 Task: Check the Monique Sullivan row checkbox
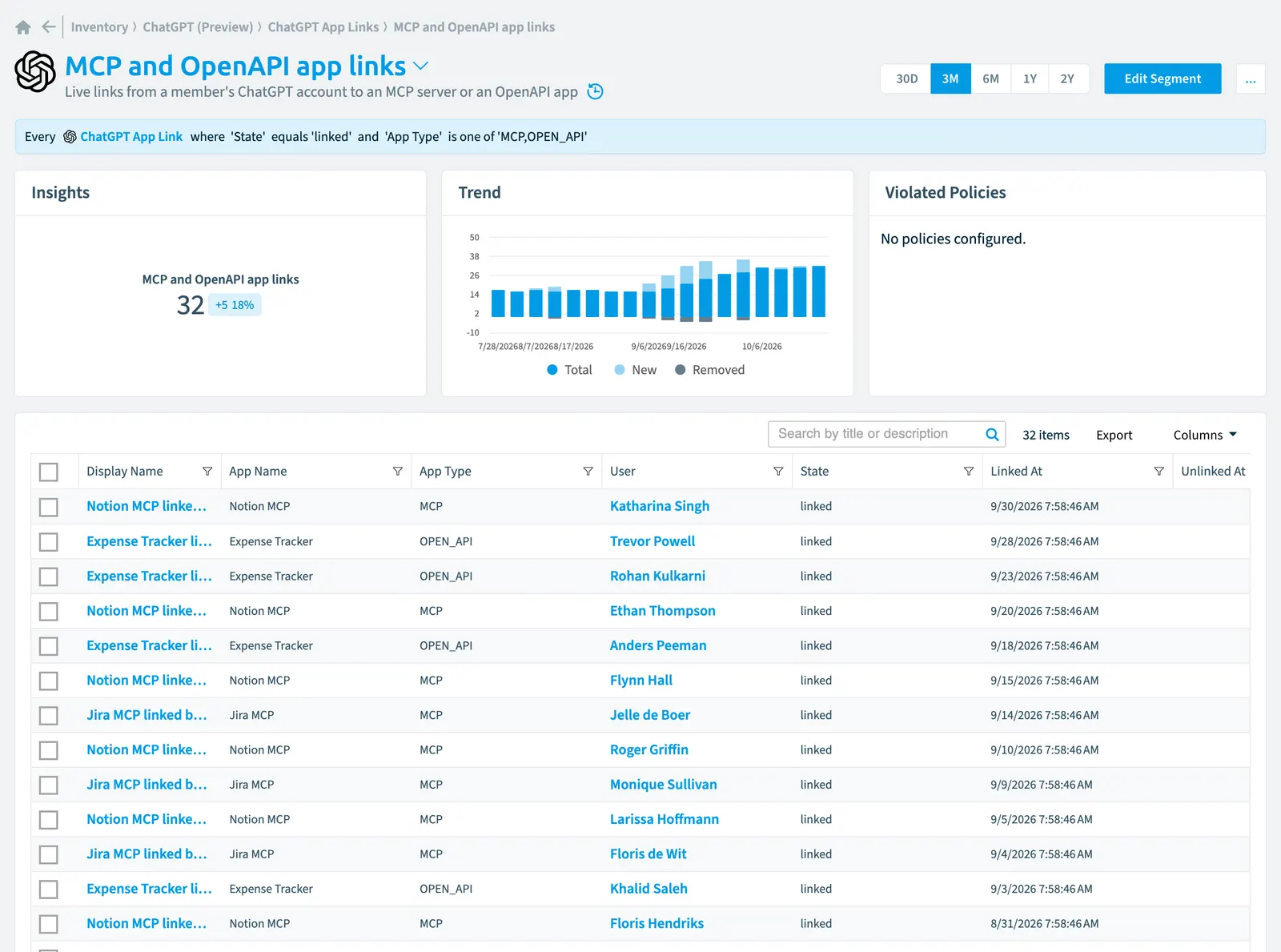[x=49, y=785]
